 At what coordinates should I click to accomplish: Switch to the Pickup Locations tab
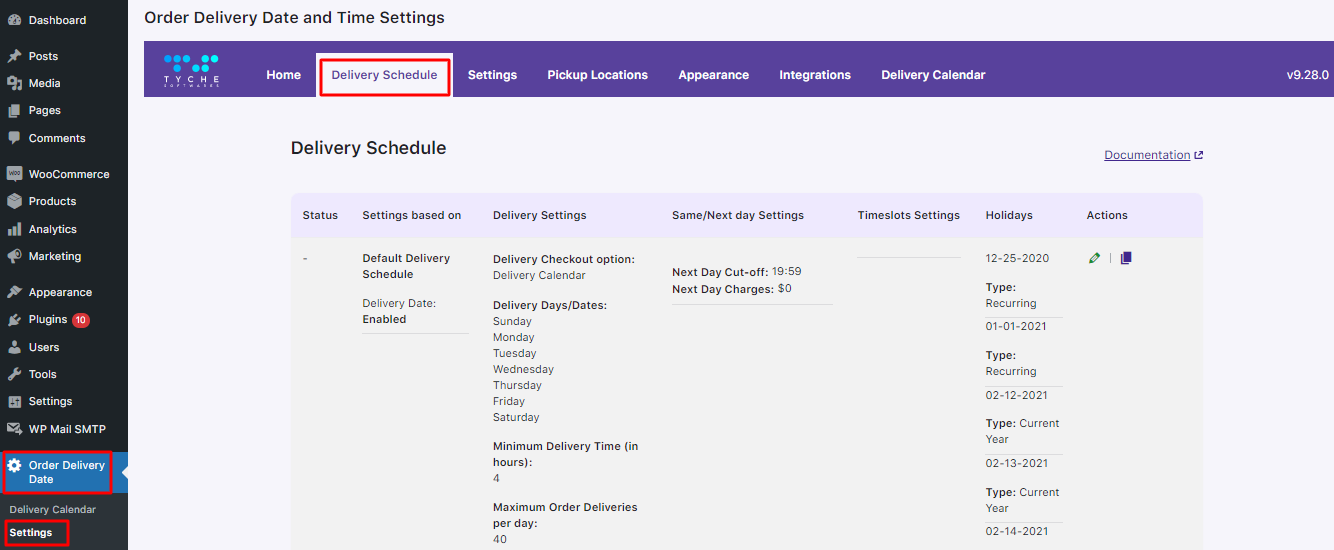click(597, 75)
